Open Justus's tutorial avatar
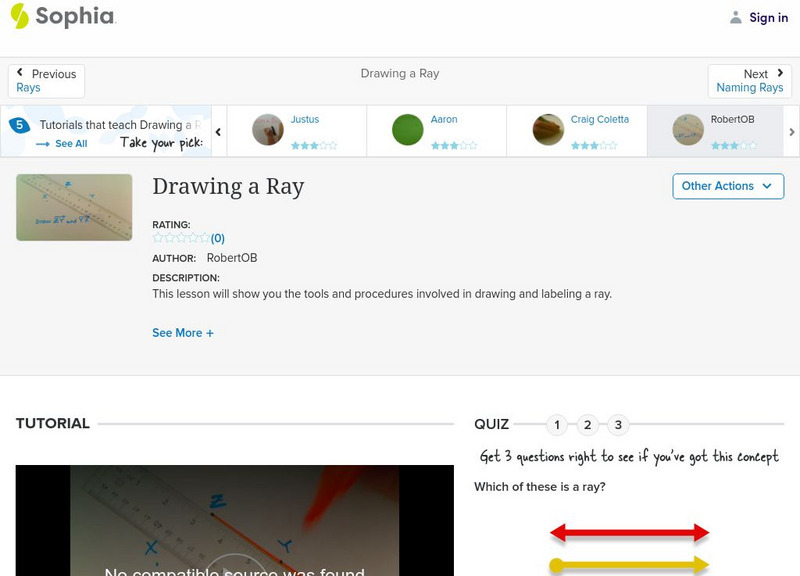800x576 pixels. point(270,130)
